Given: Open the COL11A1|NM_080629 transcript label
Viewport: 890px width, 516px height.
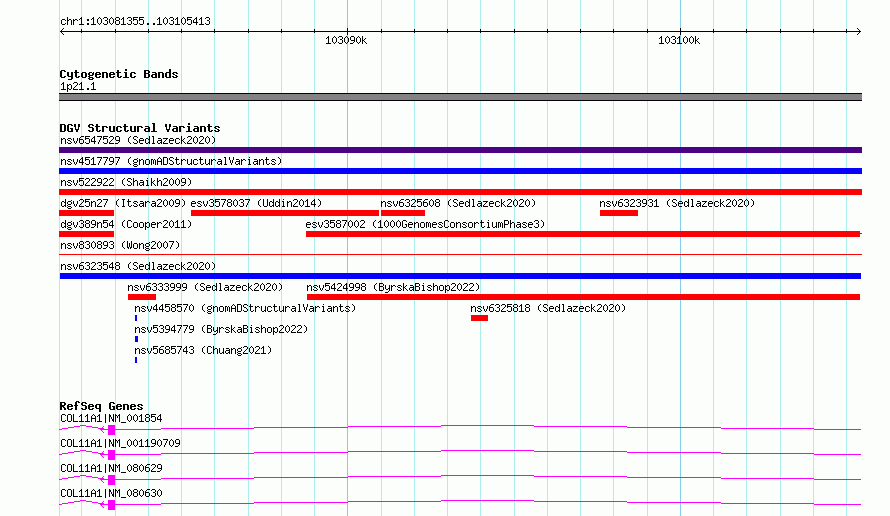Looking at the screenshot, I should tap(111, 468).
